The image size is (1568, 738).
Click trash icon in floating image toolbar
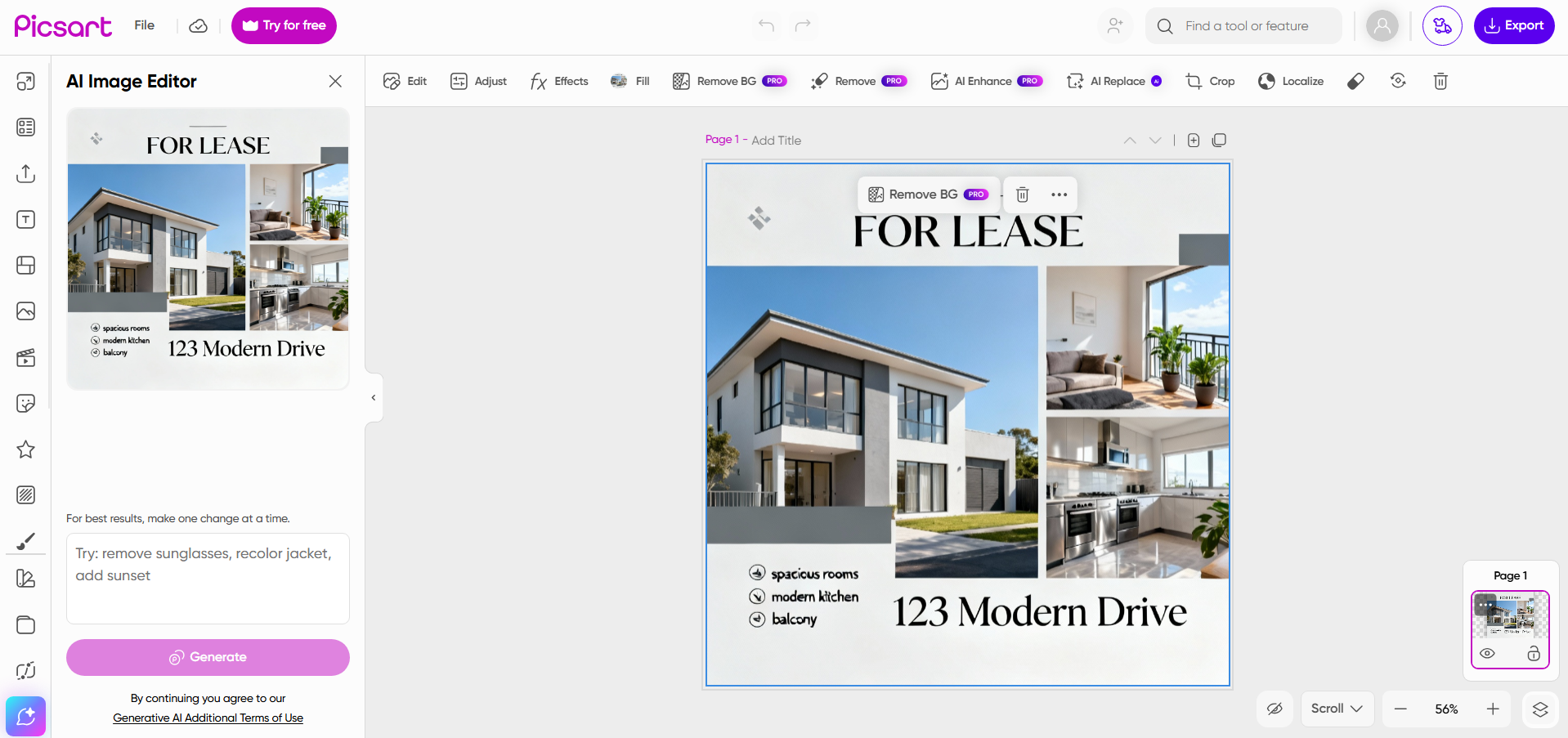[x=1022, y=195]
